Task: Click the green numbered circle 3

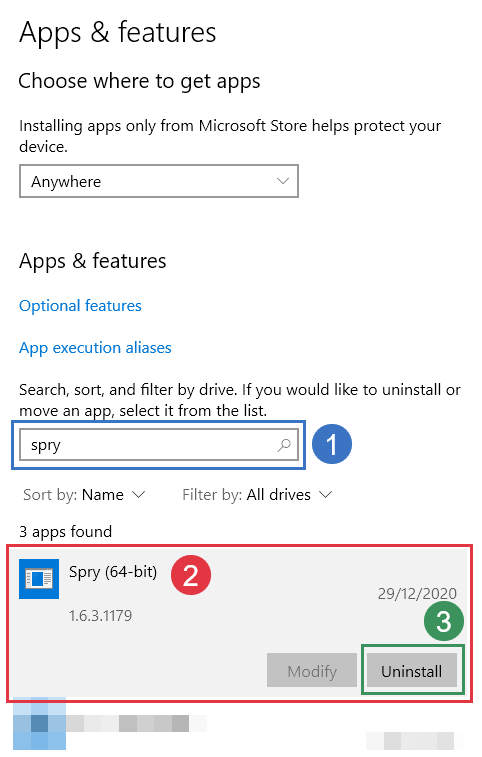Action: point(444,621)
